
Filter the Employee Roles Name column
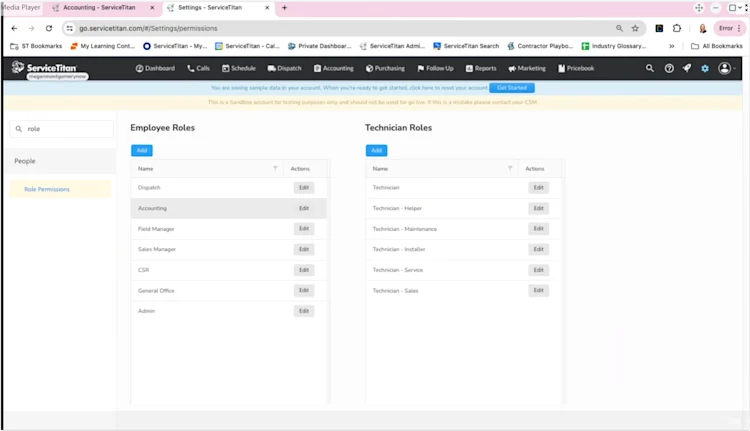pyautogui.click(x=275, y=168)
